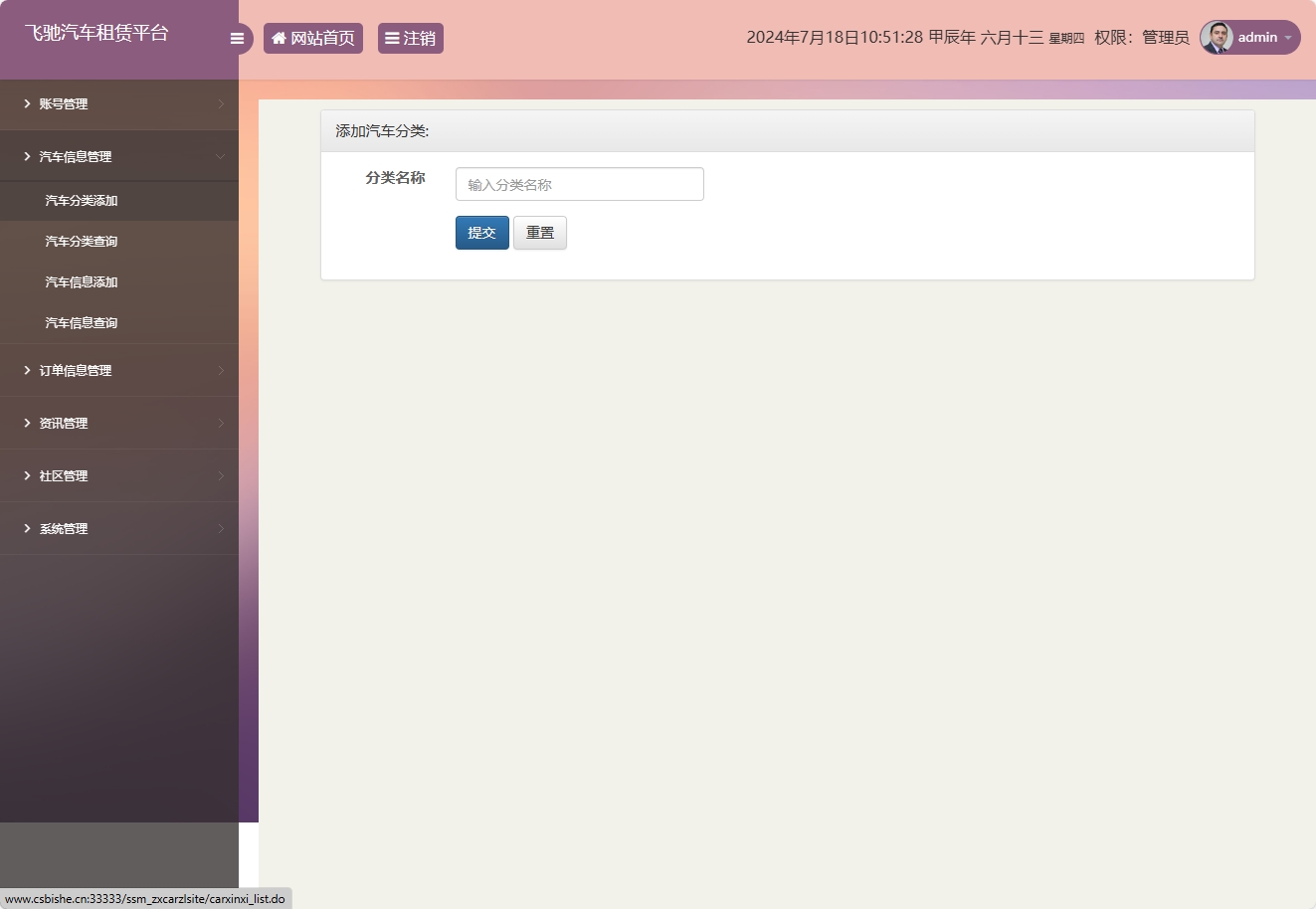Open 汽车分类添加 submenu item

click(x=119, y=201)
